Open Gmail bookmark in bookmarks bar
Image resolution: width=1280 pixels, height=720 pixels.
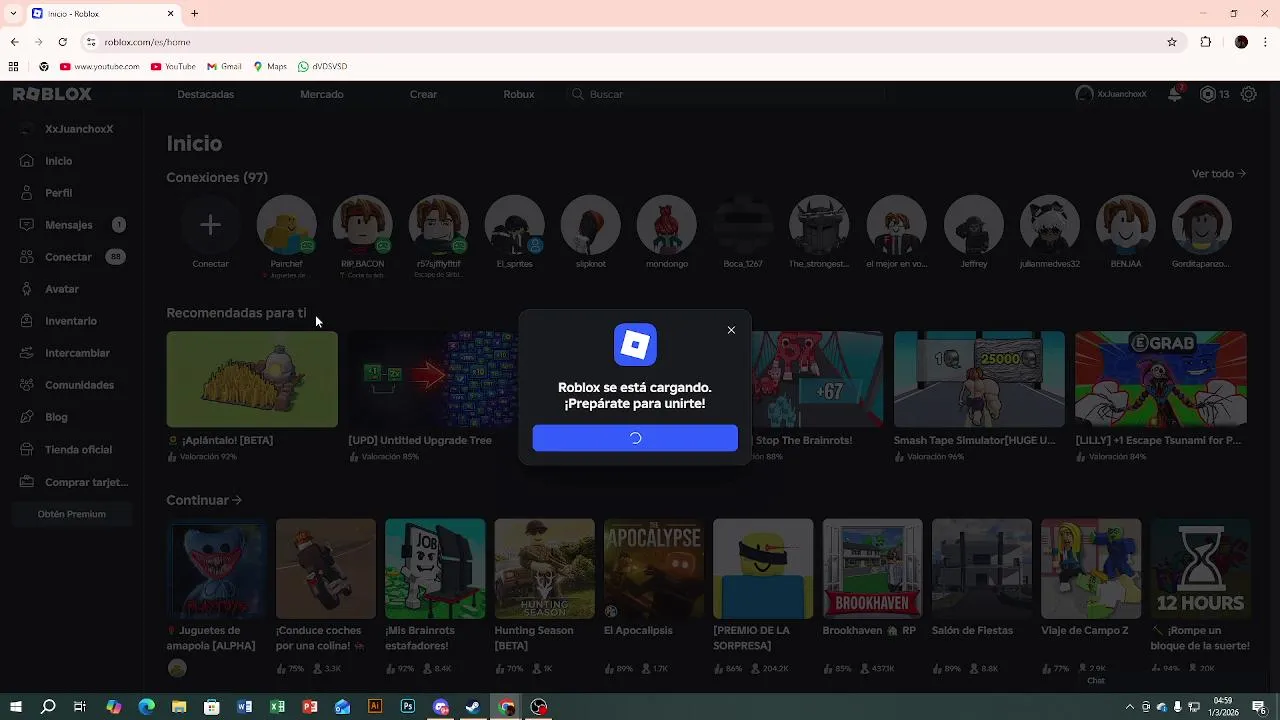coord(224,67)
